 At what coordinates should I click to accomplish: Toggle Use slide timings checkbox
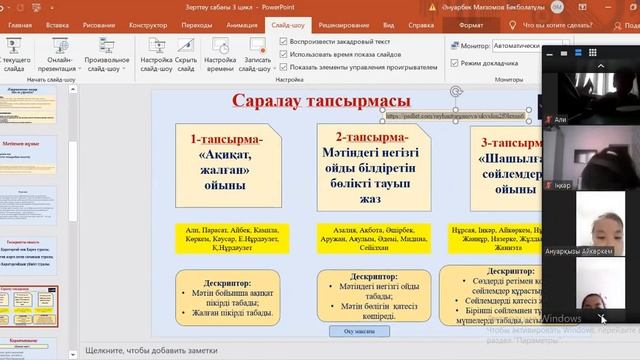[284, 54]
